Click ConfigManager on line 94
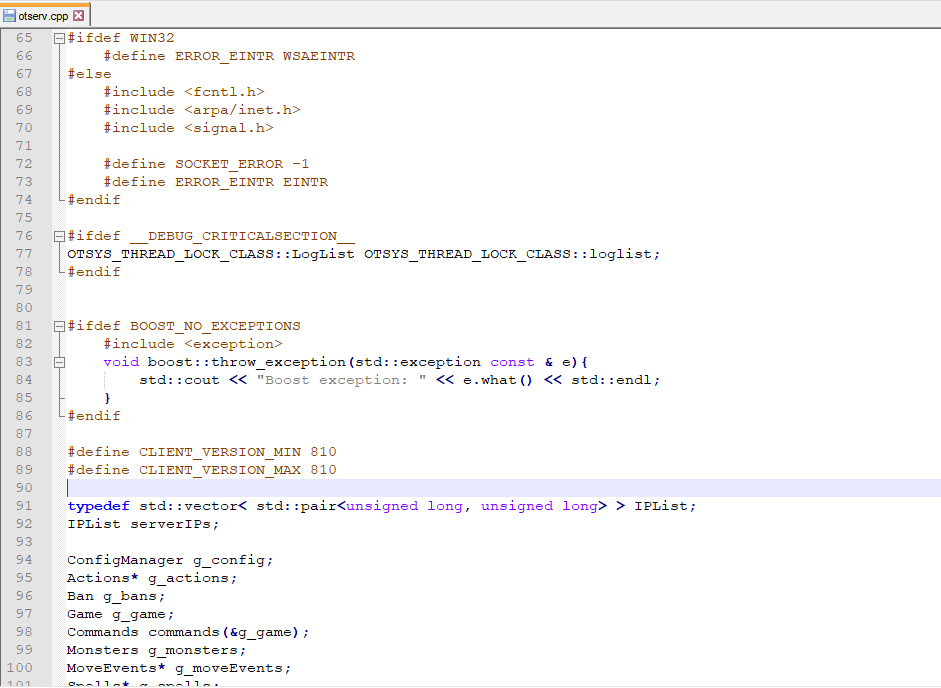This screenshot has height=688, width=941. pos(125,560)
